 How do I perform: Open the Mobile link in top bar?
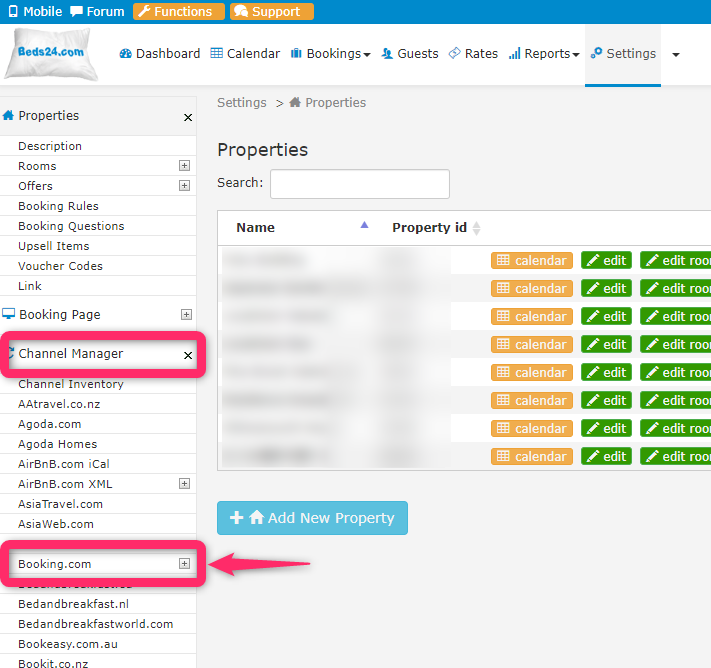tap(35, 11)
